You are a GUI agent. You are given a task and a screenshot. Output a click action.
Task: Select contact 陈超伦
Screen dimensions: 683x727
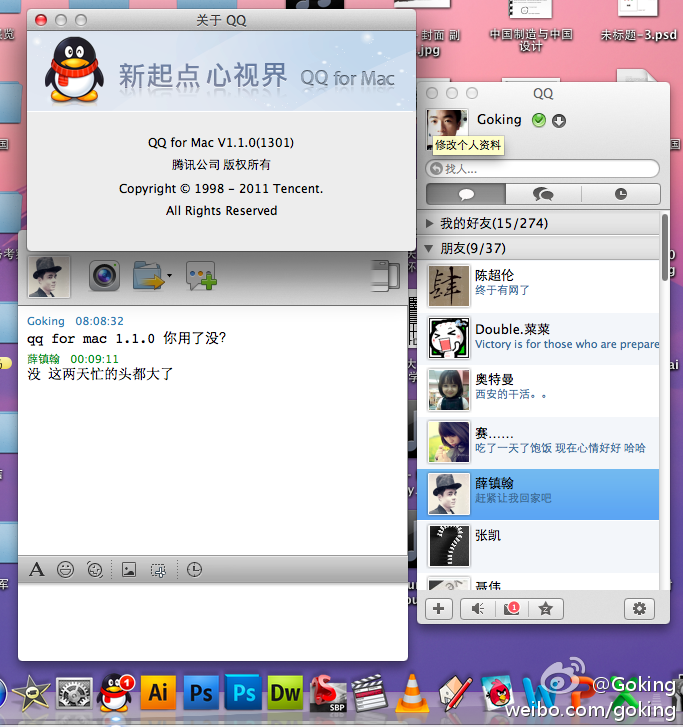pos(538,287)
